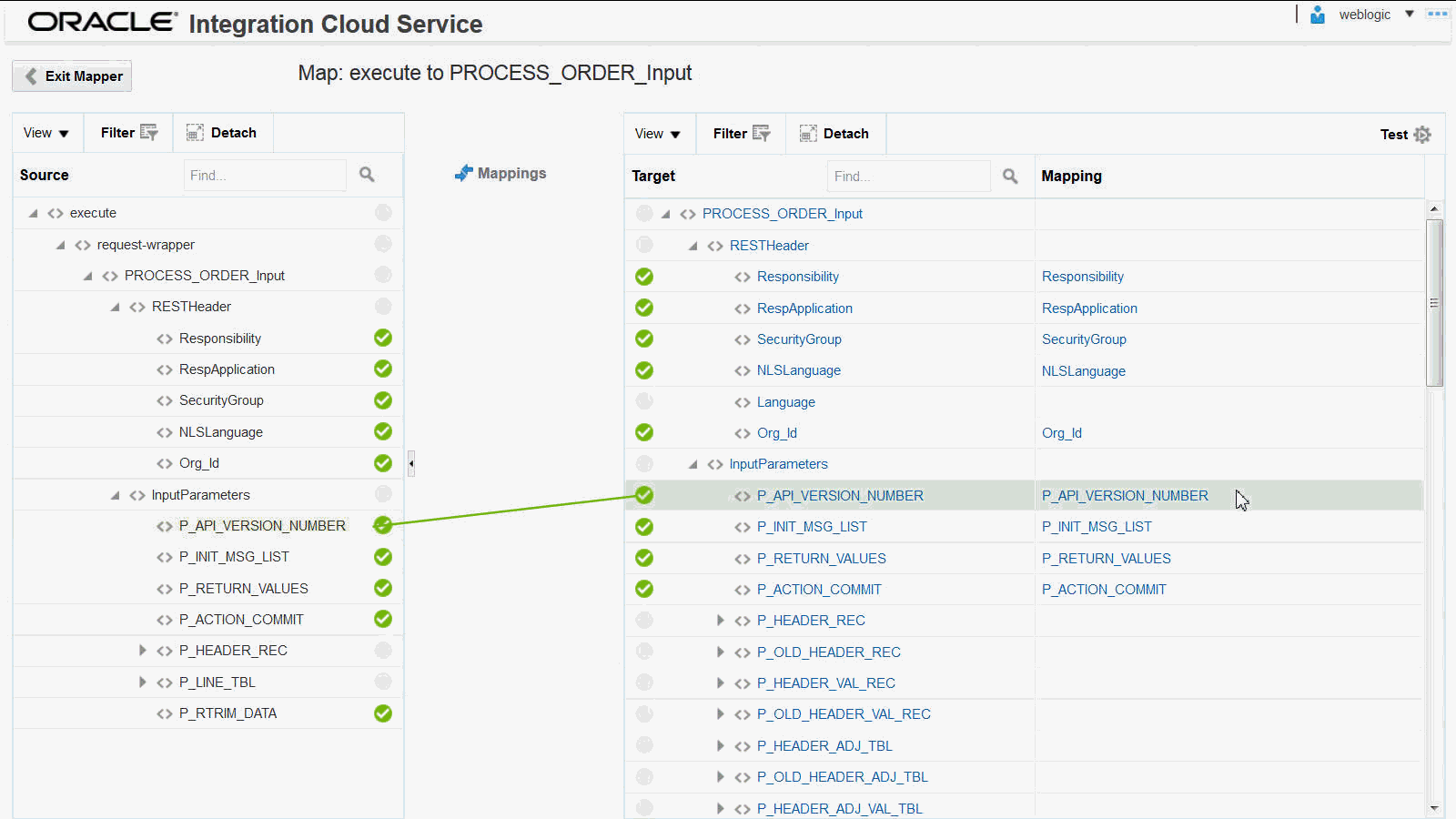Open the Source panel View menu
Screen dimensions: 1456x819
pos(46,133)
